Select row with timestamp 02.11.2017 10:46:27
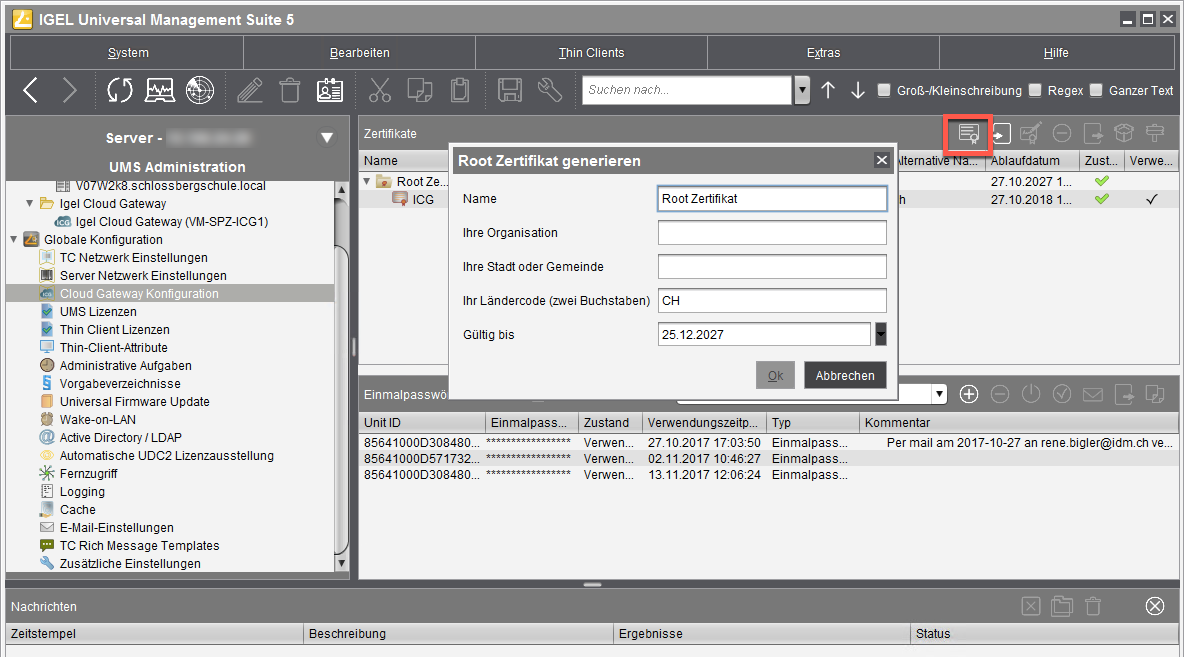 click(769, 458)
